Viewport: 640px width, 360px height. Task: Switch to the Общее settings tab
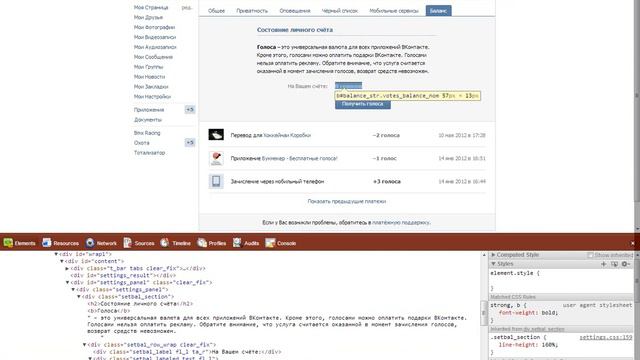216,11
